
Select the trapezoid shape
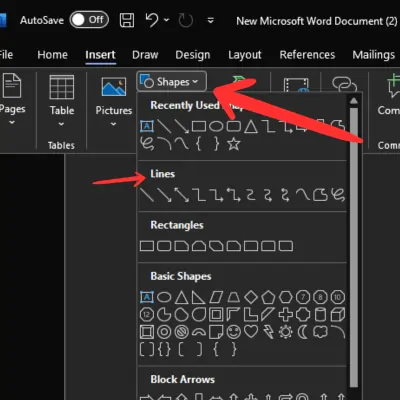[x=233, y=297]
